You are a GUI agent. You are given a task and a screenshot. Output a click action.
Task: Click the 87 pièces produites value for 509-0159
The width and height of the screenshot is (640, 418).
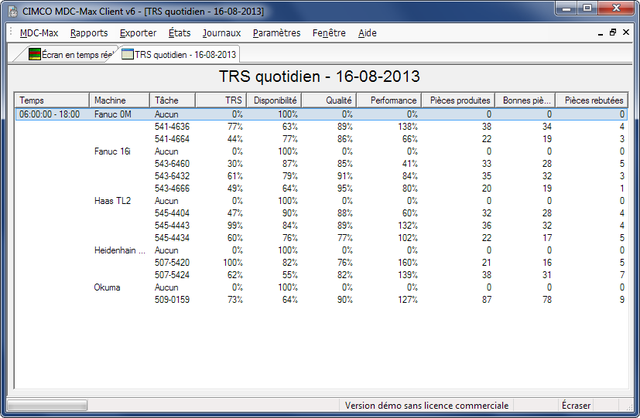pos(486,300)
